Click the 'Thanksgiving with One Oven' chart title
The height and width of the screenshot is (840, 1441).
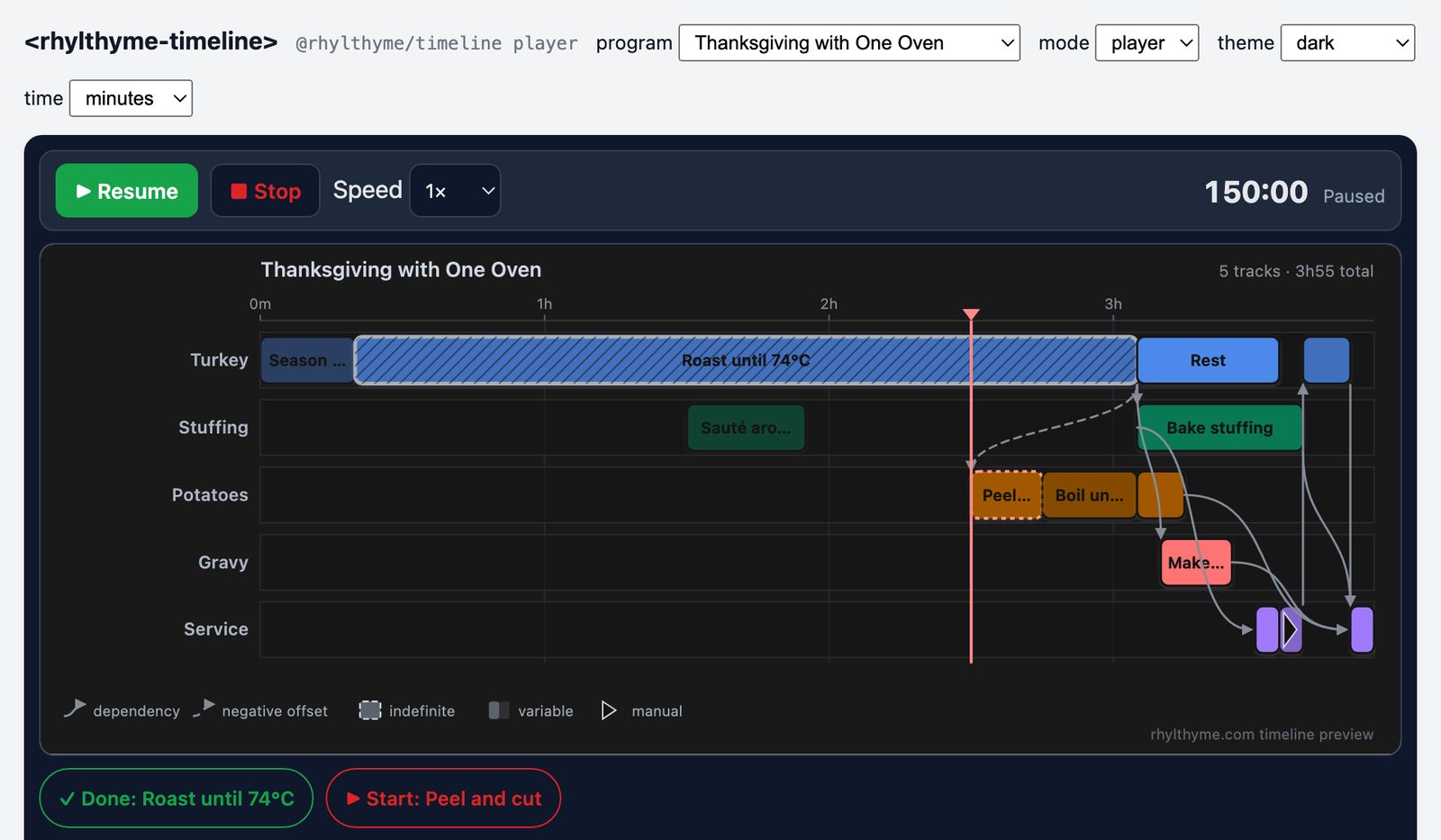[x=401, y=270]
